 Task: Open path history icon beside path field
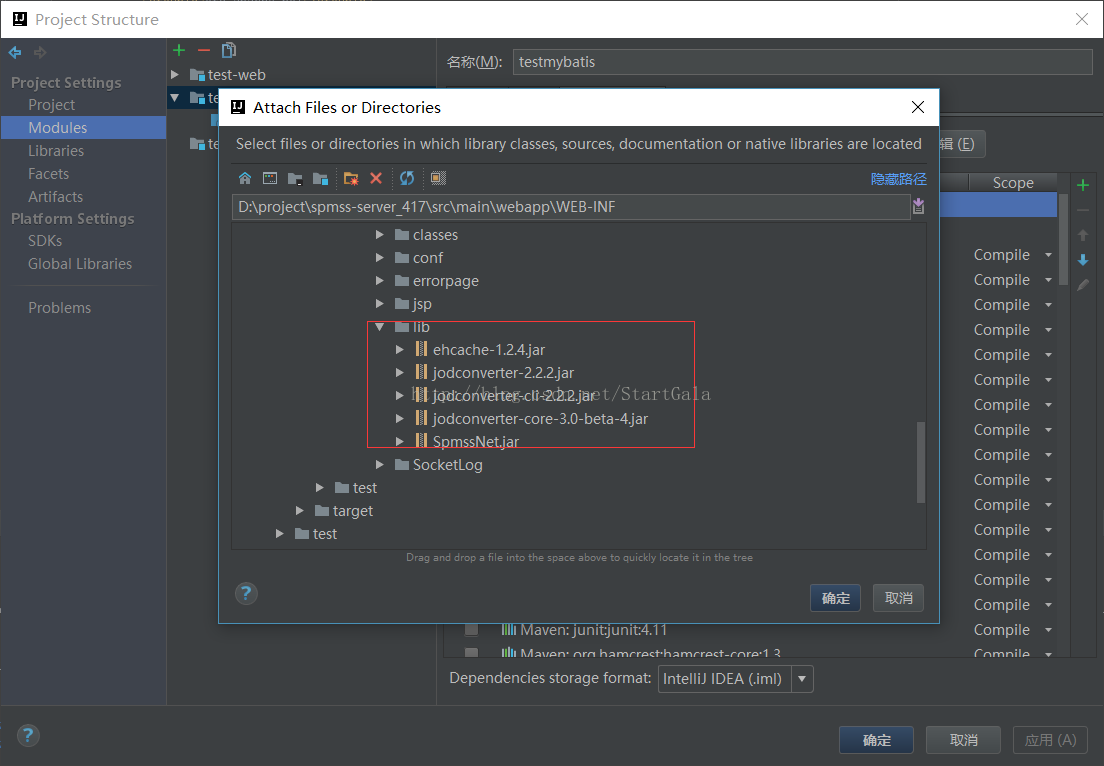pyautogui.click(x=919, y=206)
